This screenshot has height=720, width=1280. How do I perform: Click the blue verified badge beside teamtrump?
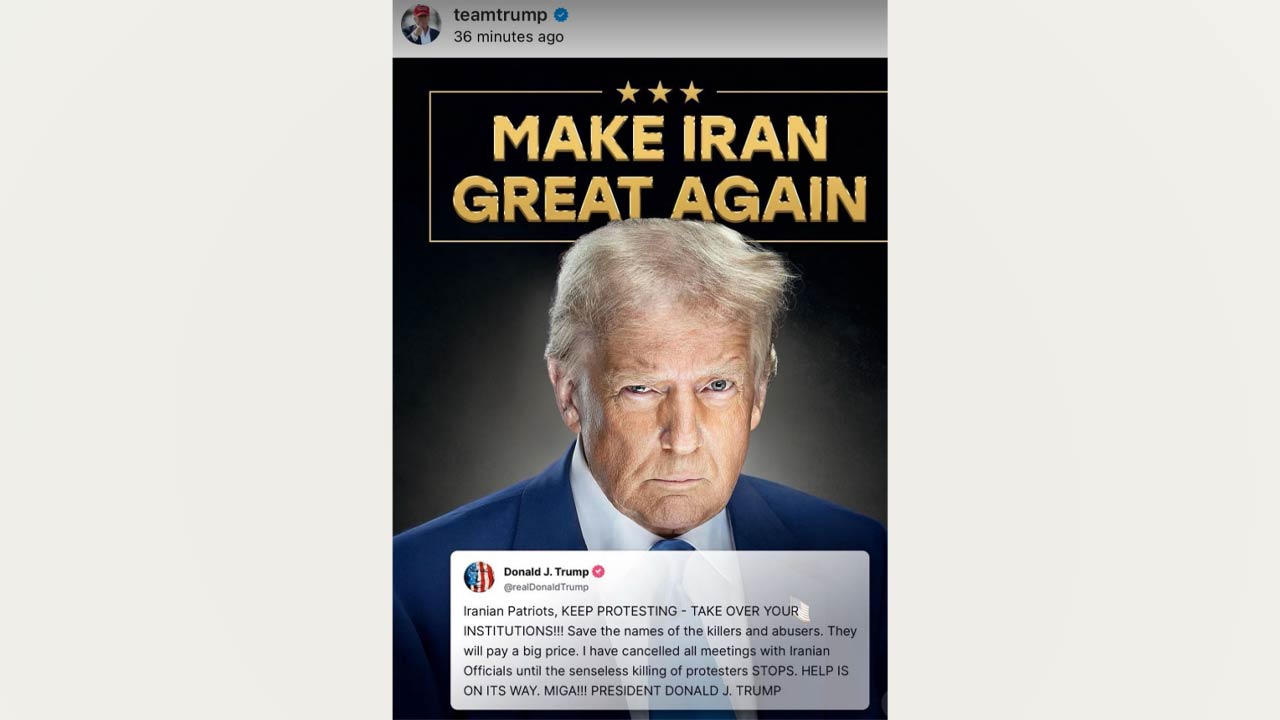click(x=561, y=15)
